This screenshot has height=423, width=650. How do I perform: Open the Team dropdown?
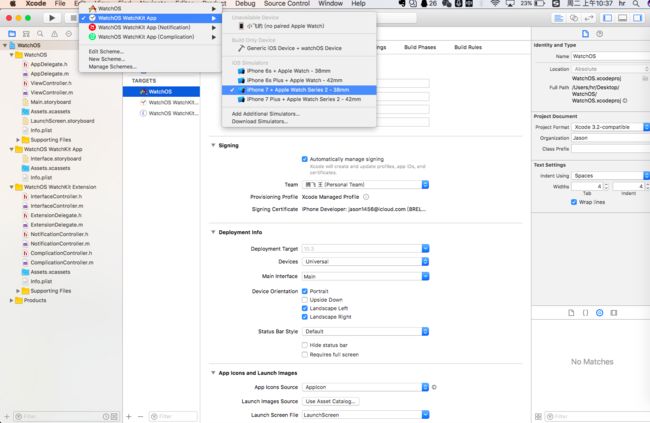click(365, 185)
